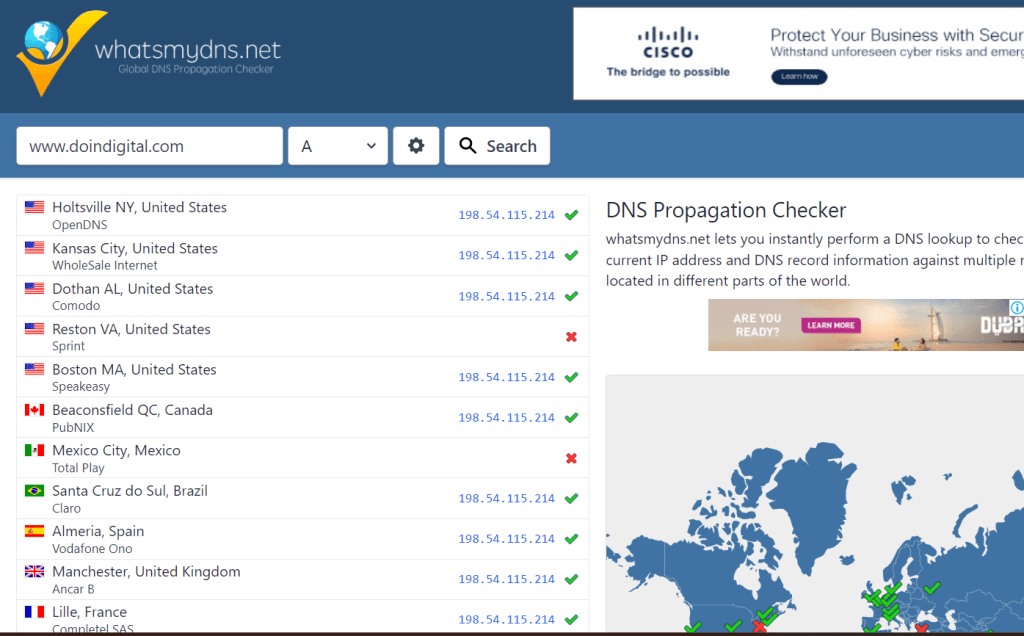Click the Spain flag on Almeria row
The image size is (1024, 636).
tap(35, 531)
